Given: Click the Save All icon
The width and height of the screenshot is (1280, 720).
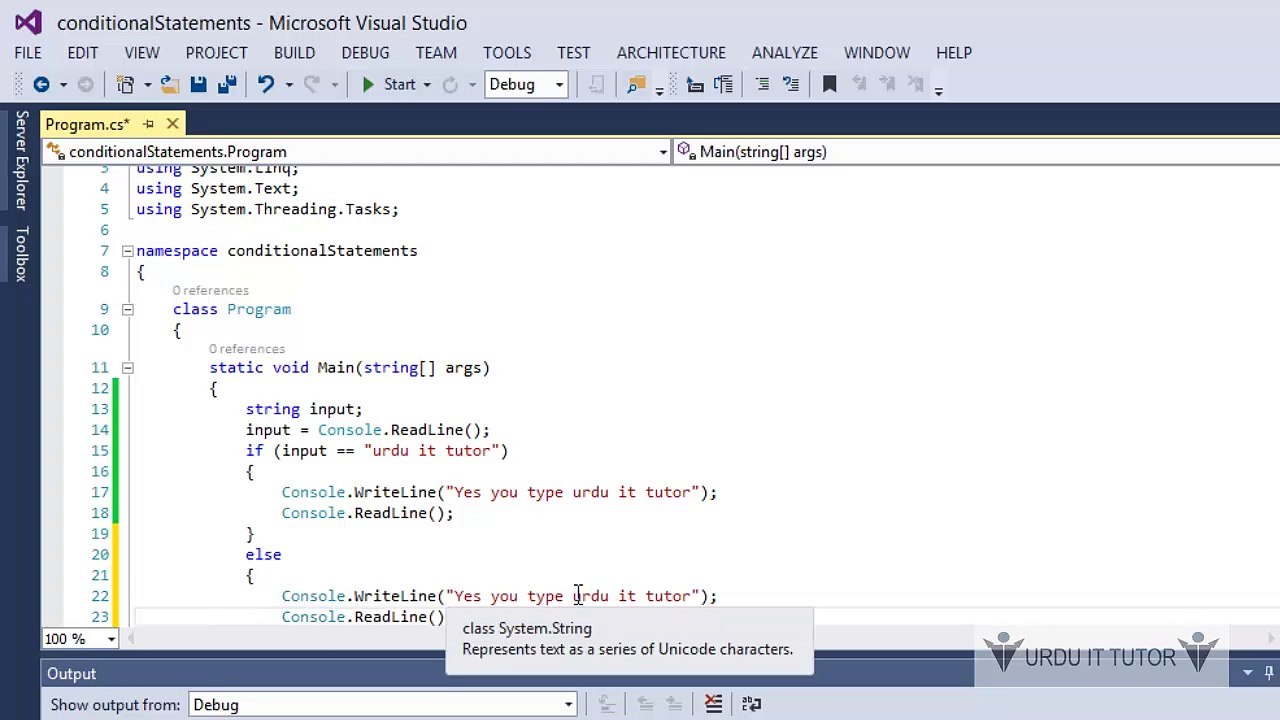Looking at the screenshot, I should point(227,85).
